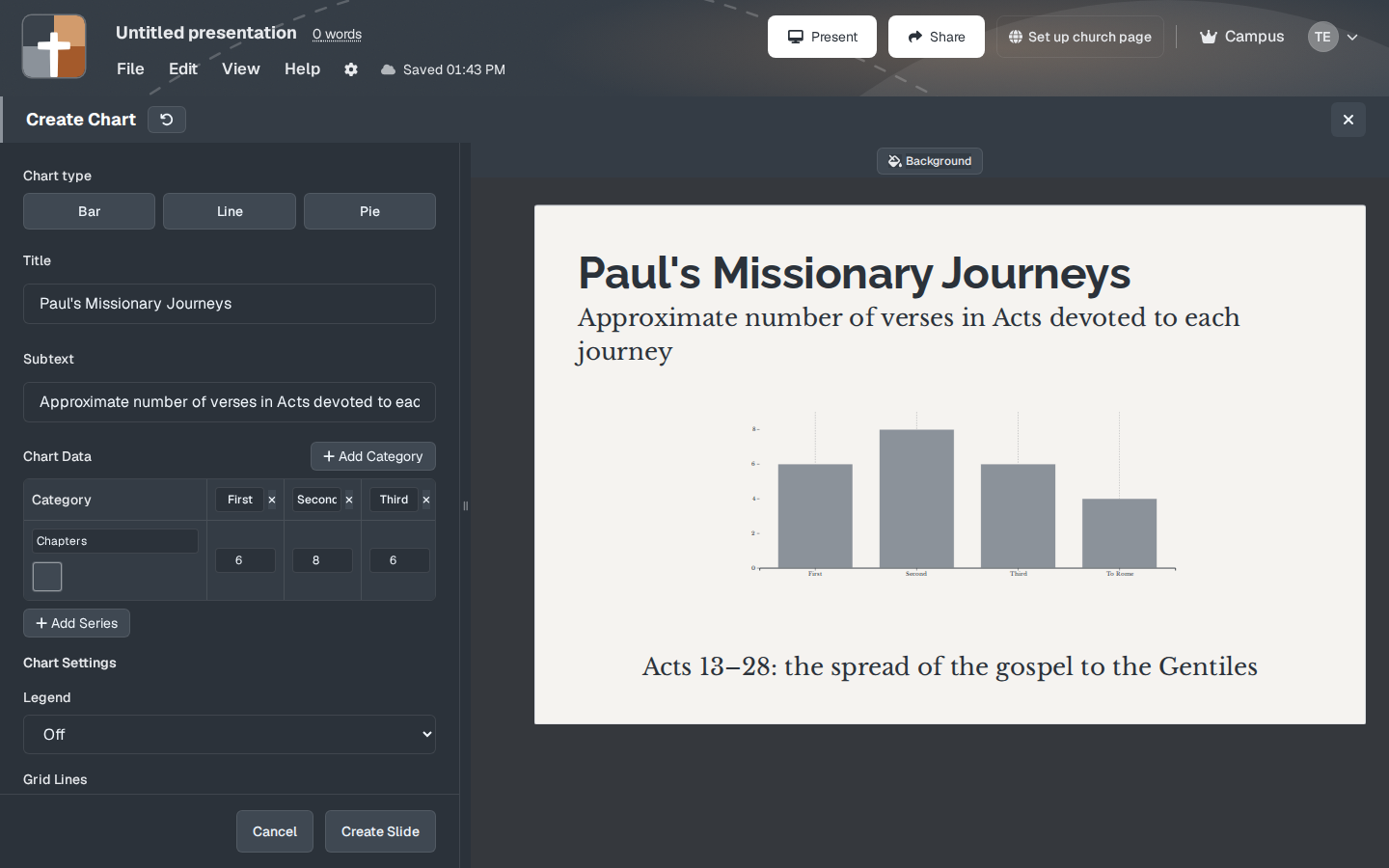Open the slide Background options

click(930, 161)
